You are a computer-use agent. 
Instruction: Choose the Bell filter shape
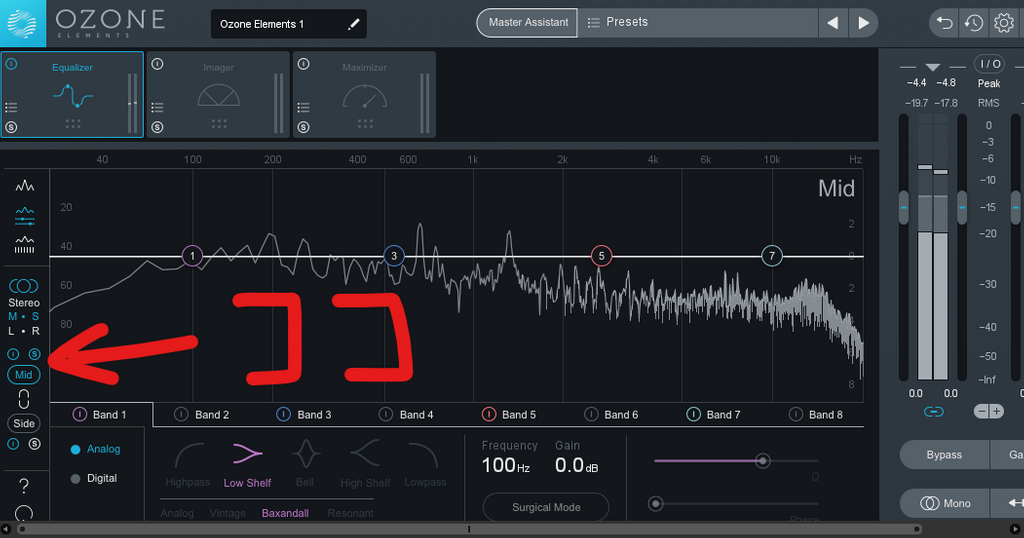(305, 464)
